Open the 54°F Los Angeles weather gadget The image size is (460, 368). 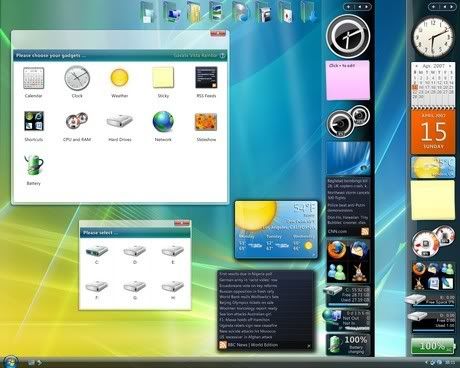pos(276,230)
